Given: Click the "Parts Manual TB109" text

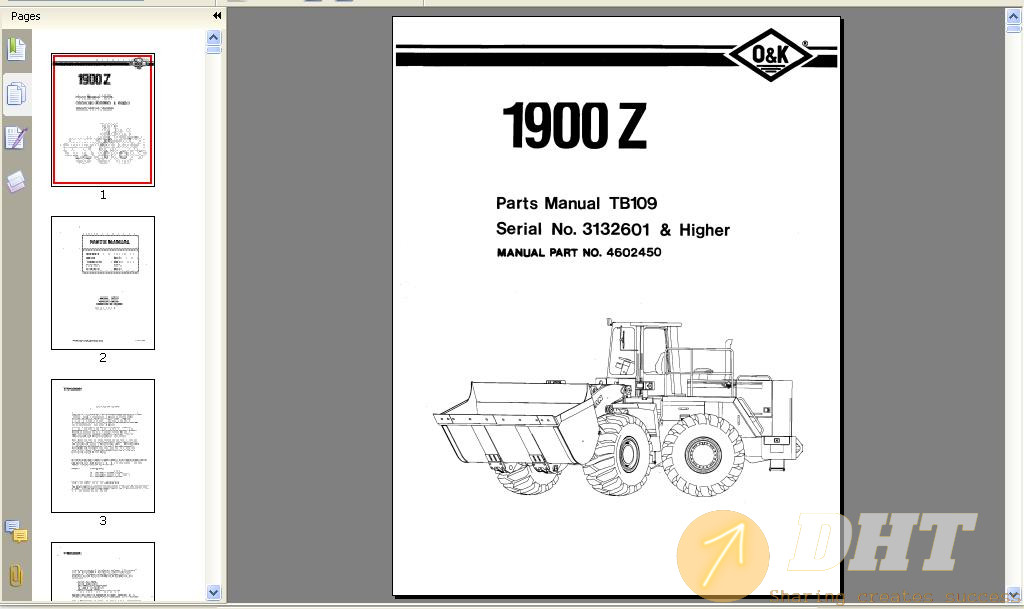Looking at the screenshot, I should (576, 204).
